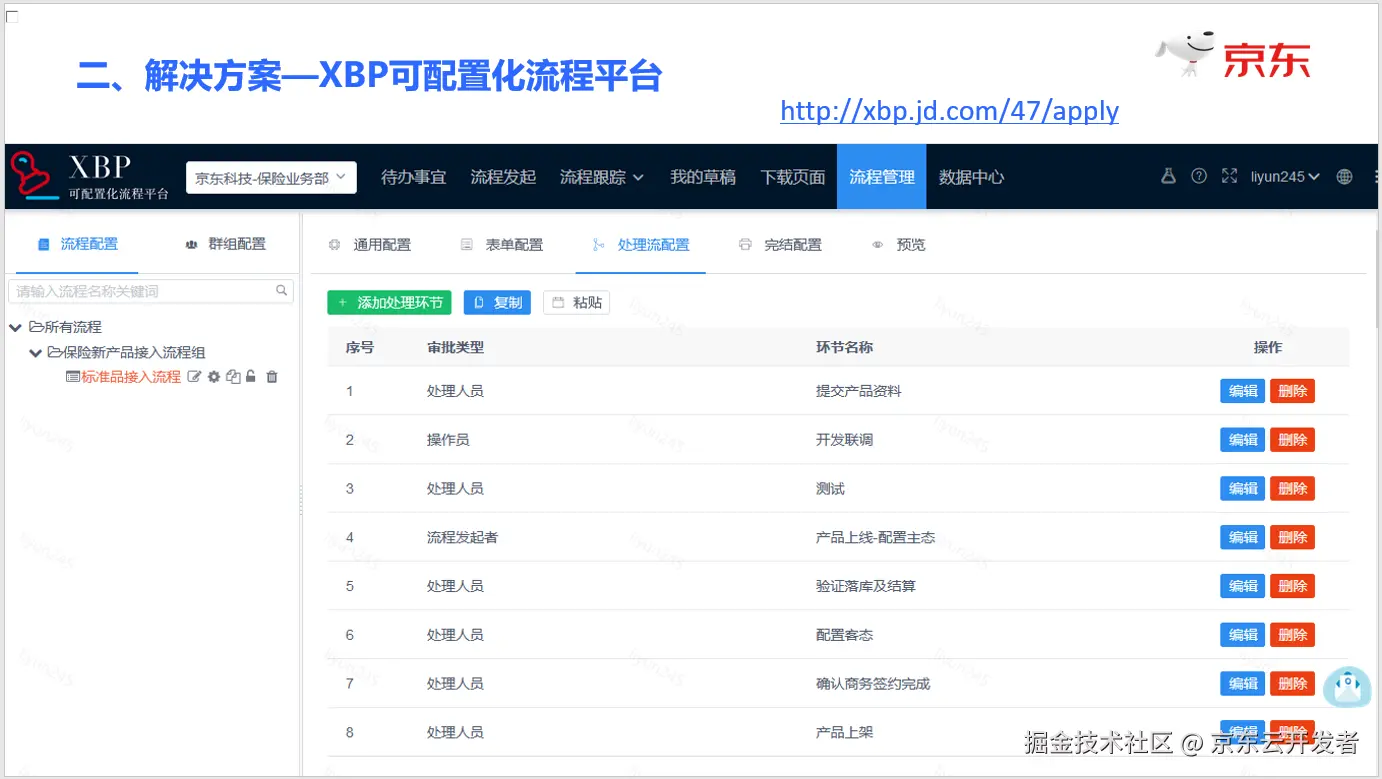1382x779 pixels.
Task: Click the 环节名称 column header
Action: pos(844,348)
